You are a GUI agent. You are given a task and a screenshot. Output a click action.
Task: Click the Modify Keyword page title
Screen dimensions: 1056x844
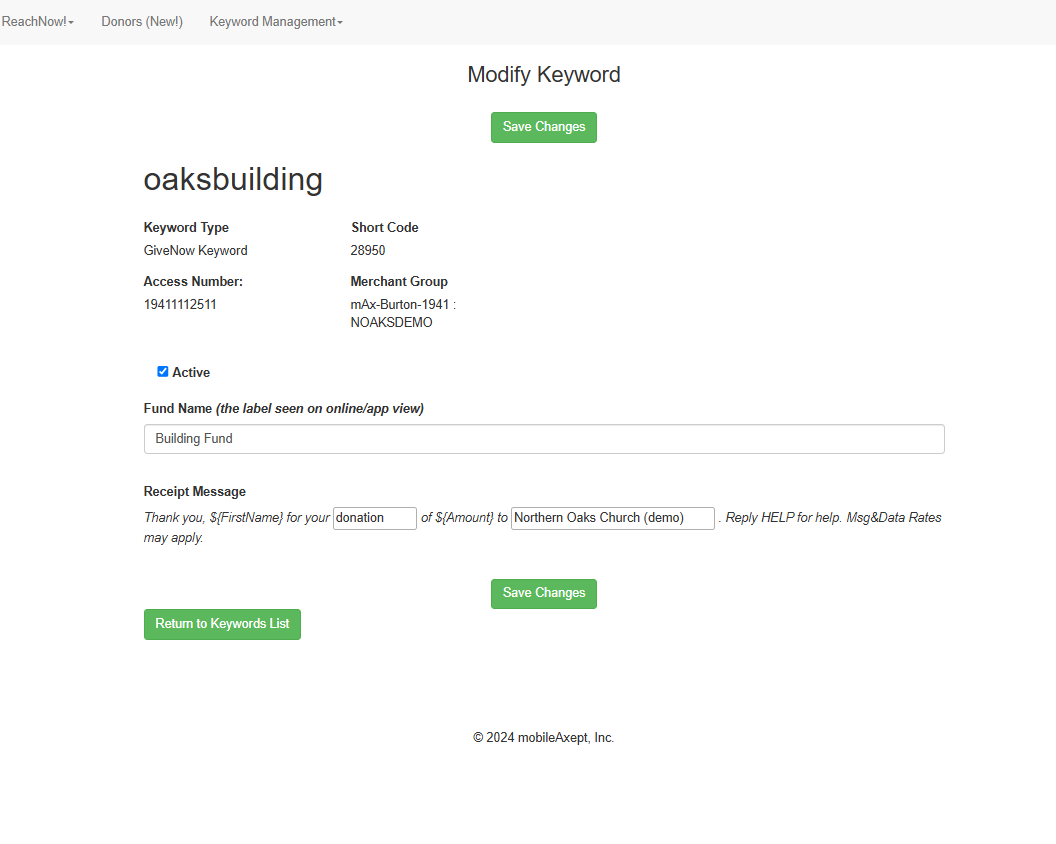pyautogui.click(x=543, y=75)
